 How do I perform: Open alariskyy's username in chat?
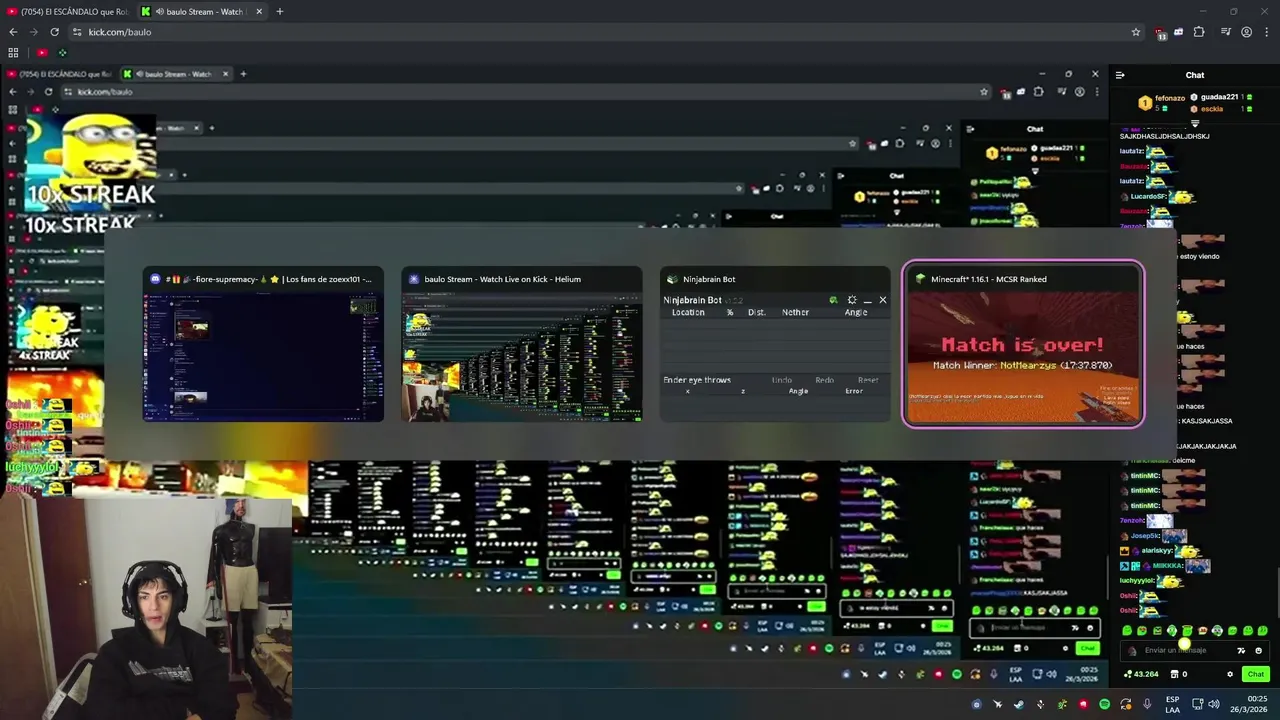coord(1158,551)
